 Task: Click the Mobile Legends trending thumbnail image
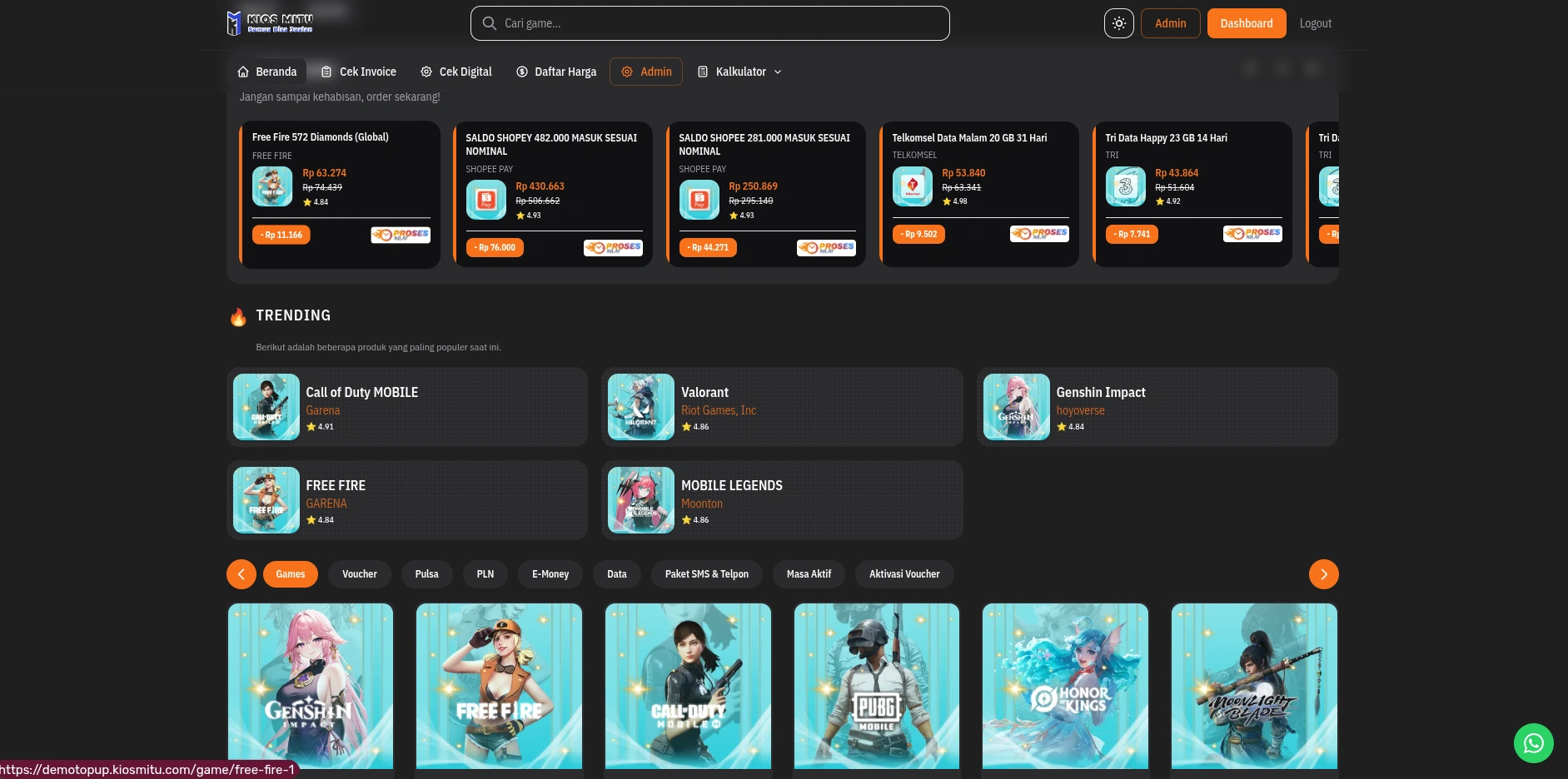[641, 500]
